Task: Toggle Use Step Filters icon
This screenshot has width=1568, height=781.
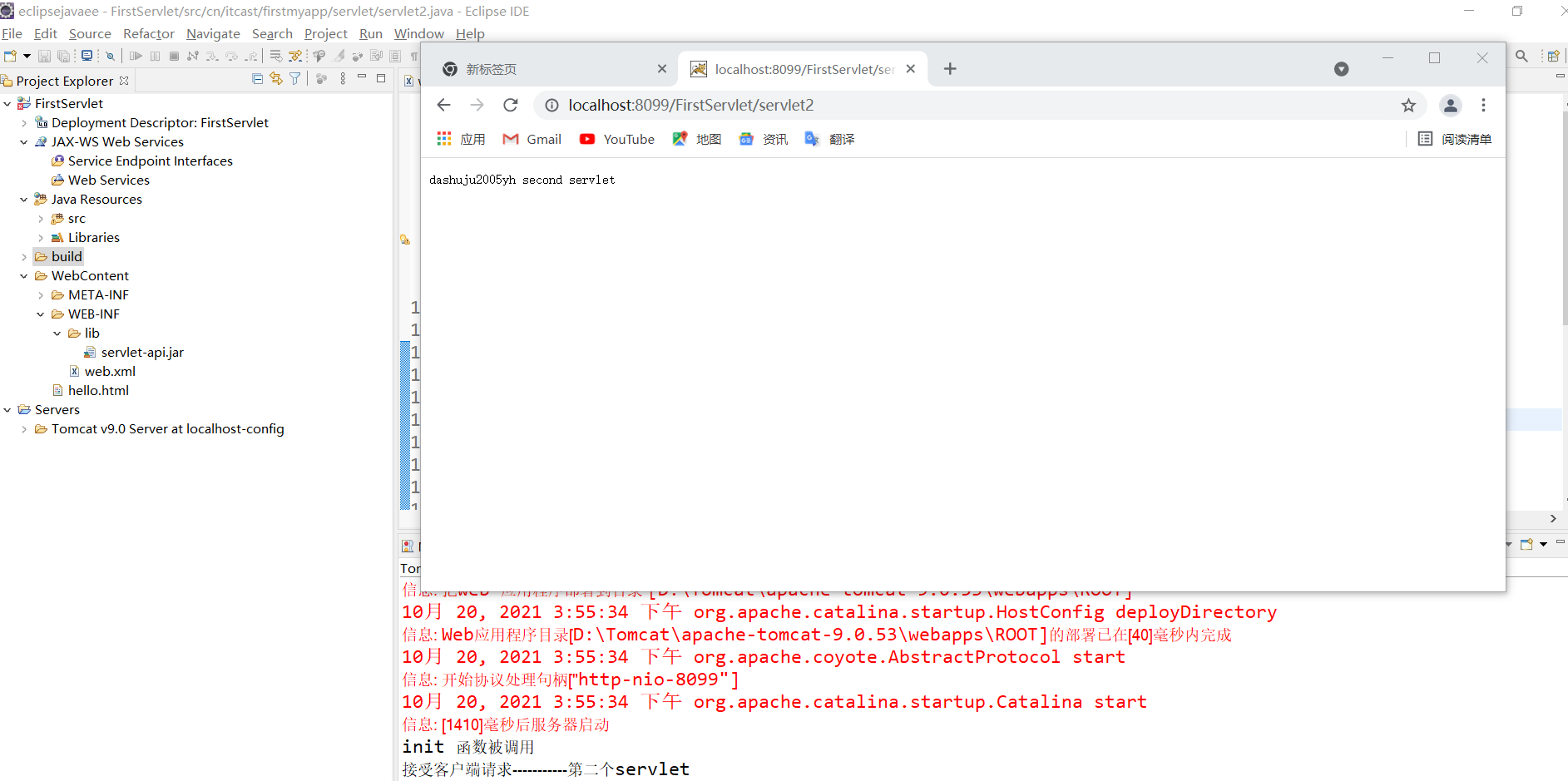Action: 295,56
